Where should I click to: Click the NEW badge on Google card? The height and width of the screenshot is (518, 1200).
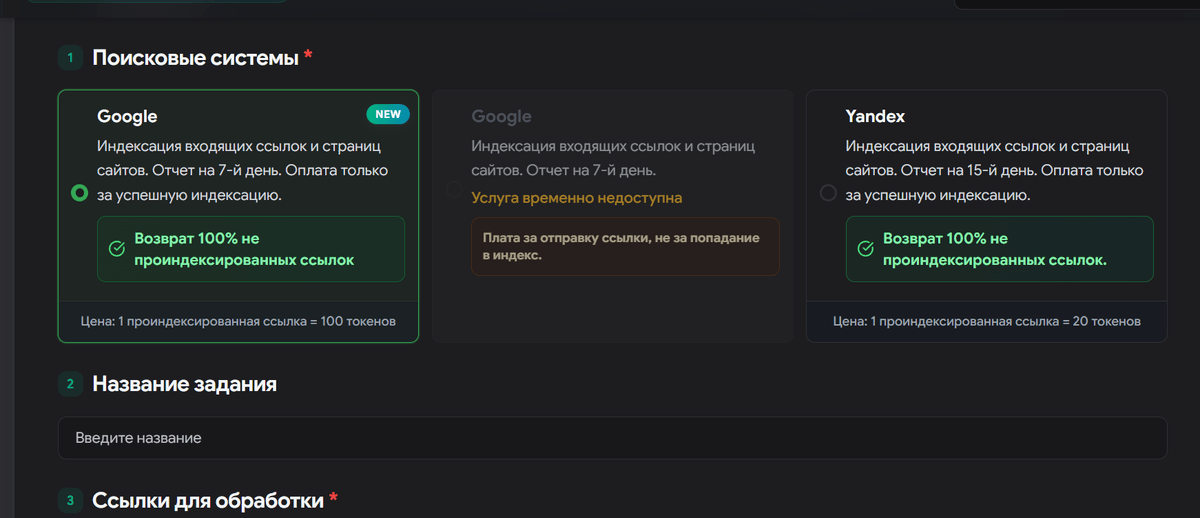(x=388, y=114)
